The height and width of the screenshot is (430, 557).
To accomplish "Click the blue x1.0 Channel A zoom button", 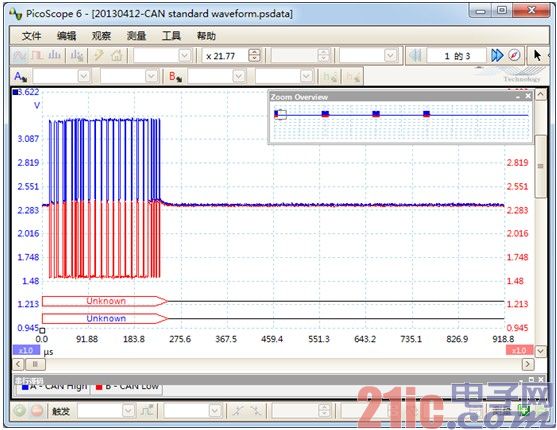I will (26, 350).
